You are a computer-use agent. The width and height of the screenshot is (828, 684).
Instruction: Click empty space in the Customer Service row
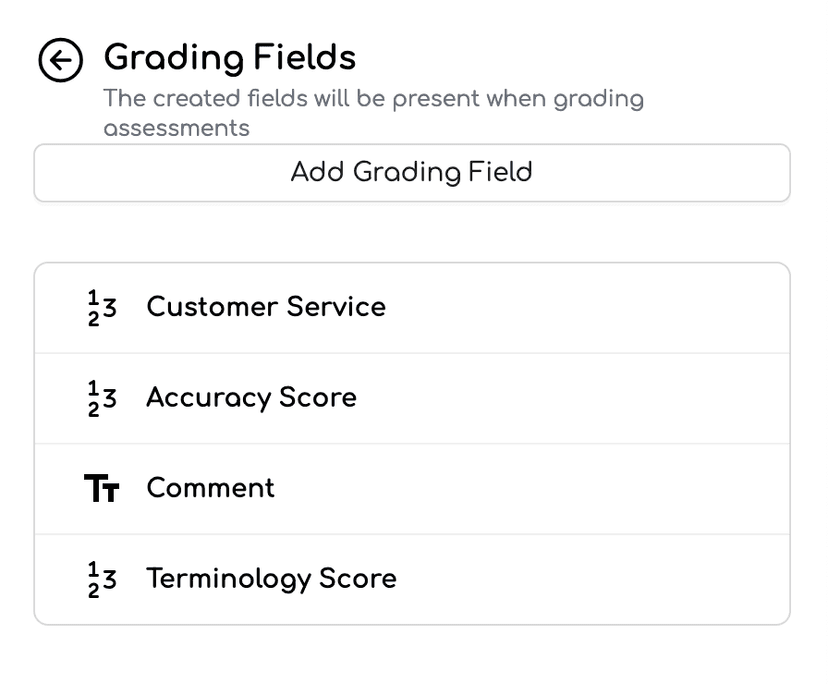coord(586,308)
